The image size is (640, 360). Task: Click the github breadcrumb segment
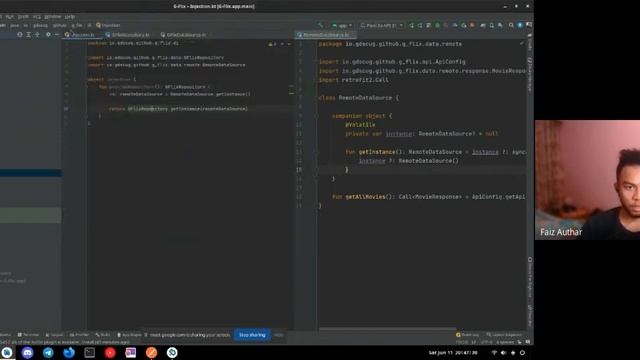[x=59, y=25]
